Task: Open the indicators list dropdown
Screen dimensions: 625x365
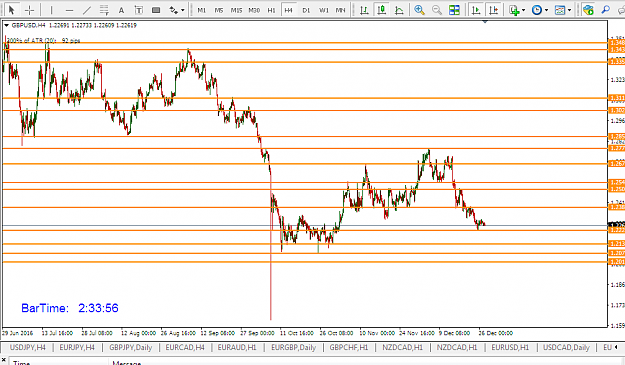Action: tap(523, 10)
